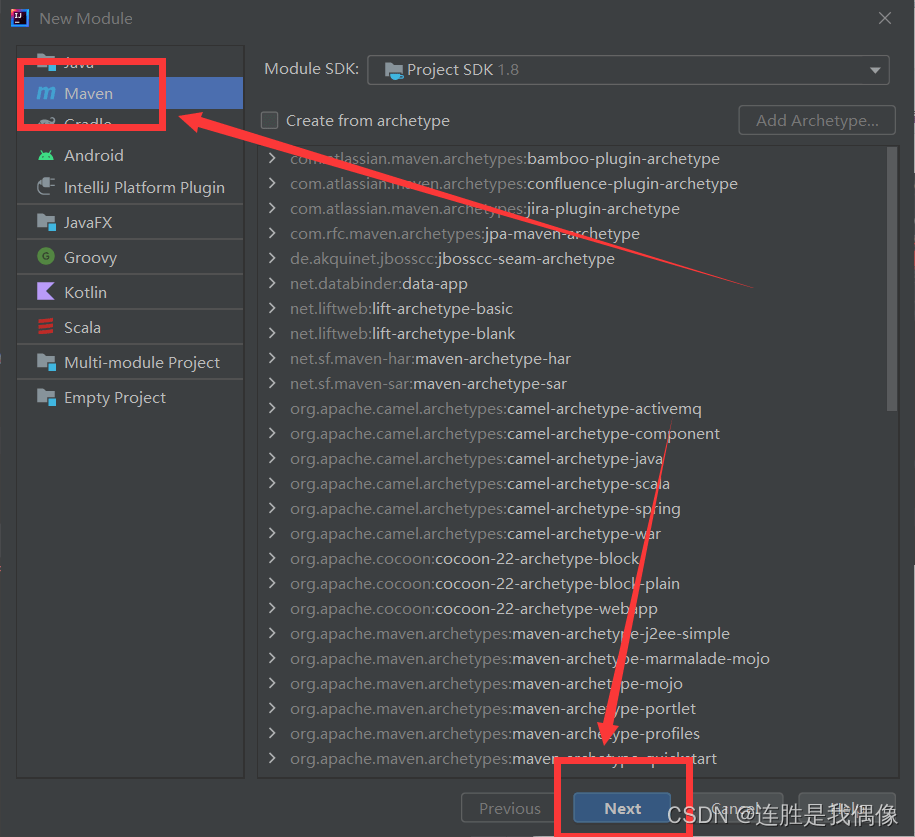Expand the confluence-plugin-archetype entry
The image size is (915, 837).
click(x=272, y=183)
